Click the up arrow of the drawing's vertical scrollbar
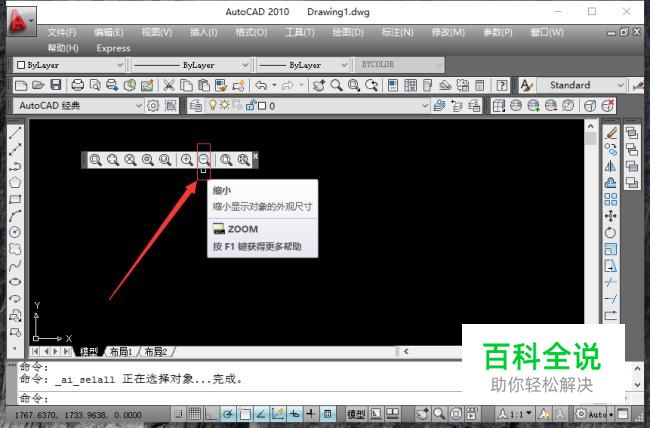 591,126
